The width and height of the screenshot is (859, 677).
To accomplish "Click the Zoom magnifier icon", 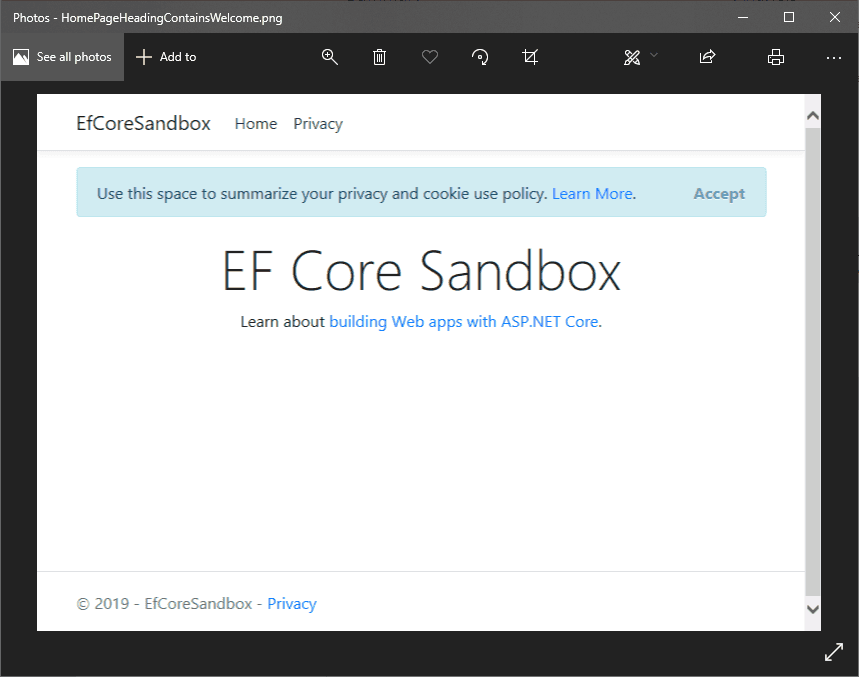I will 329,57.
